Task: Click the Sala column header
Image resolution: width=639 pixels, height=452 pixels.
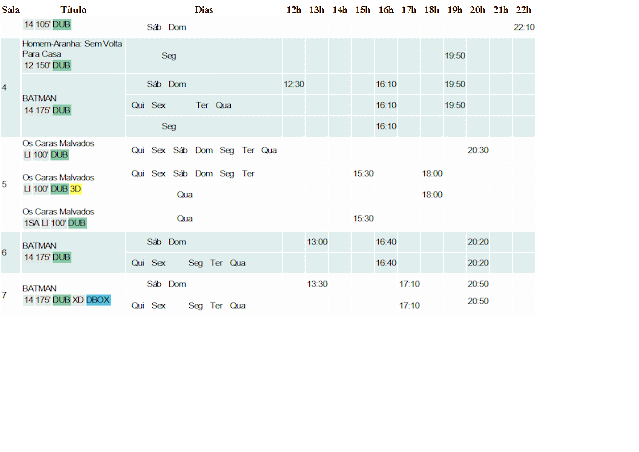Action: [x=11, y=10]
